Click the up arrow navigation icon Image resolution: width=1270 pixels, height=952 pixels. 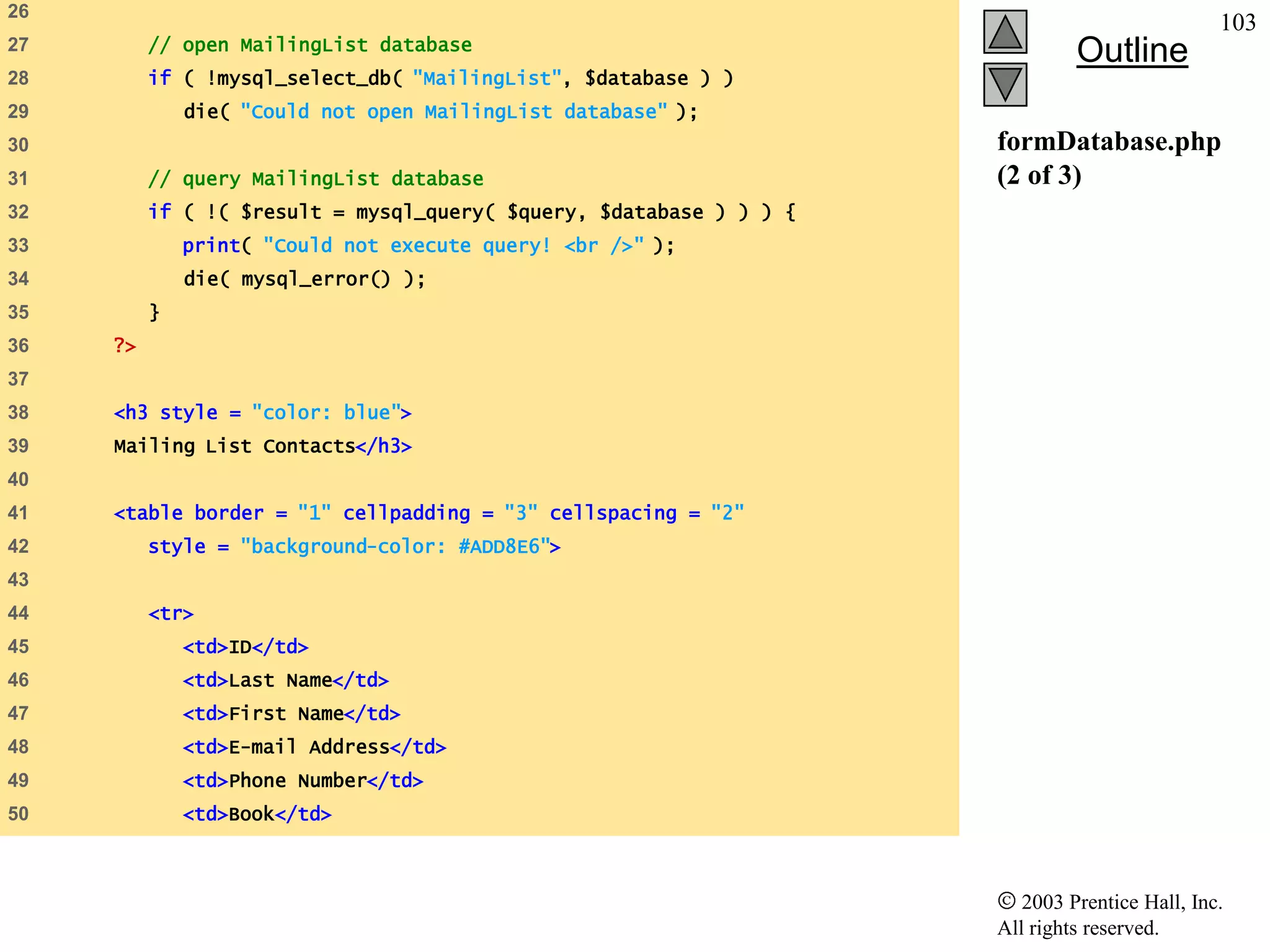tap(1005, 32)
